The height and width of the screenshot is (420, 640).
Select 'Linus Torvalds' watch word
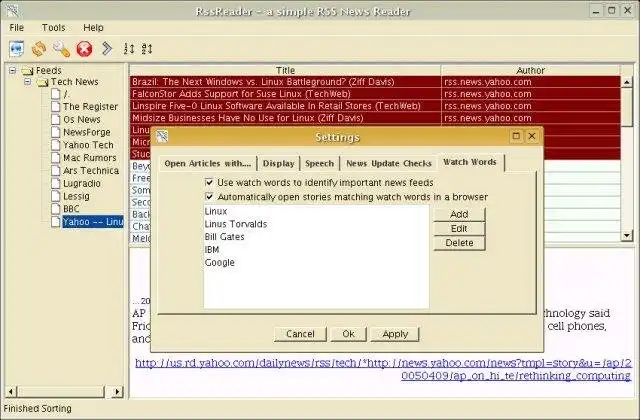click(x=316, y=224)
